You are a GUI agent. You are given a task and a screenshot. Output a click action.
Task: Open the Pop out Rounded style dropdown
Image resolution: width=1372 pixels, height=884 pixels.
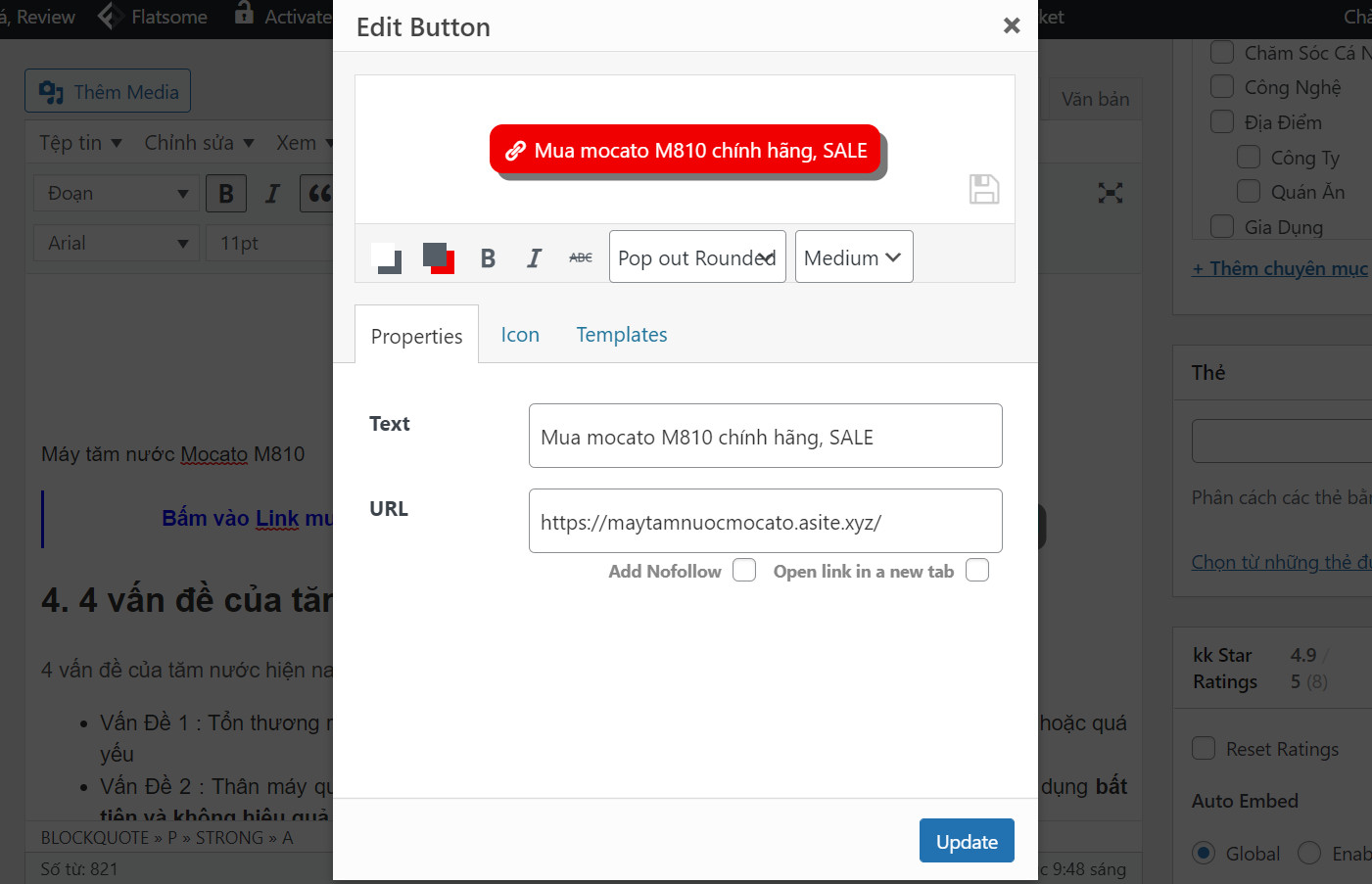(697, 256)
